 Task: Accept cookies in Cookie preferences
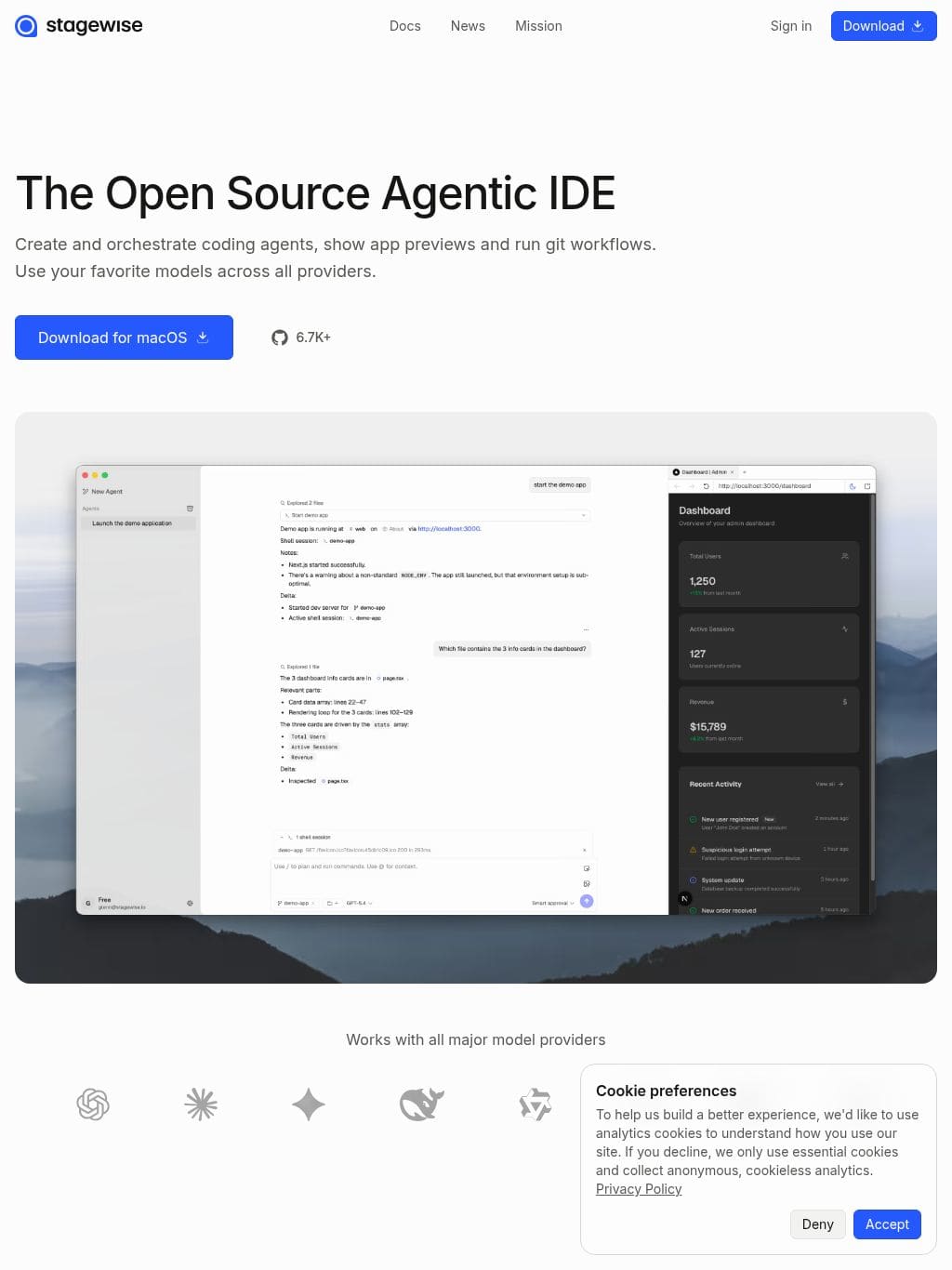887,1224
